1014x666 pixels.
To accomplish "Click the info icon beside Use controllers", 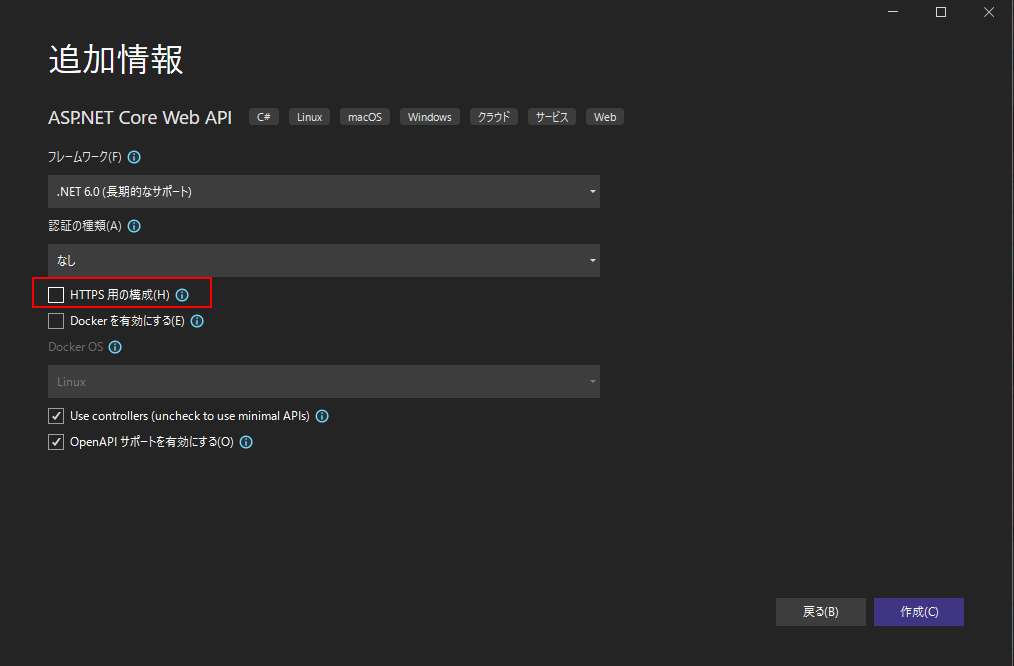I will point(322,416).
